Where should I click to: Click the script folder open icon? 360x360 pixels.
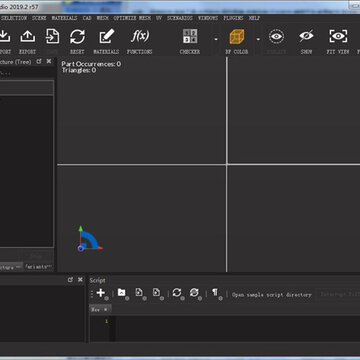pos(121,293)
